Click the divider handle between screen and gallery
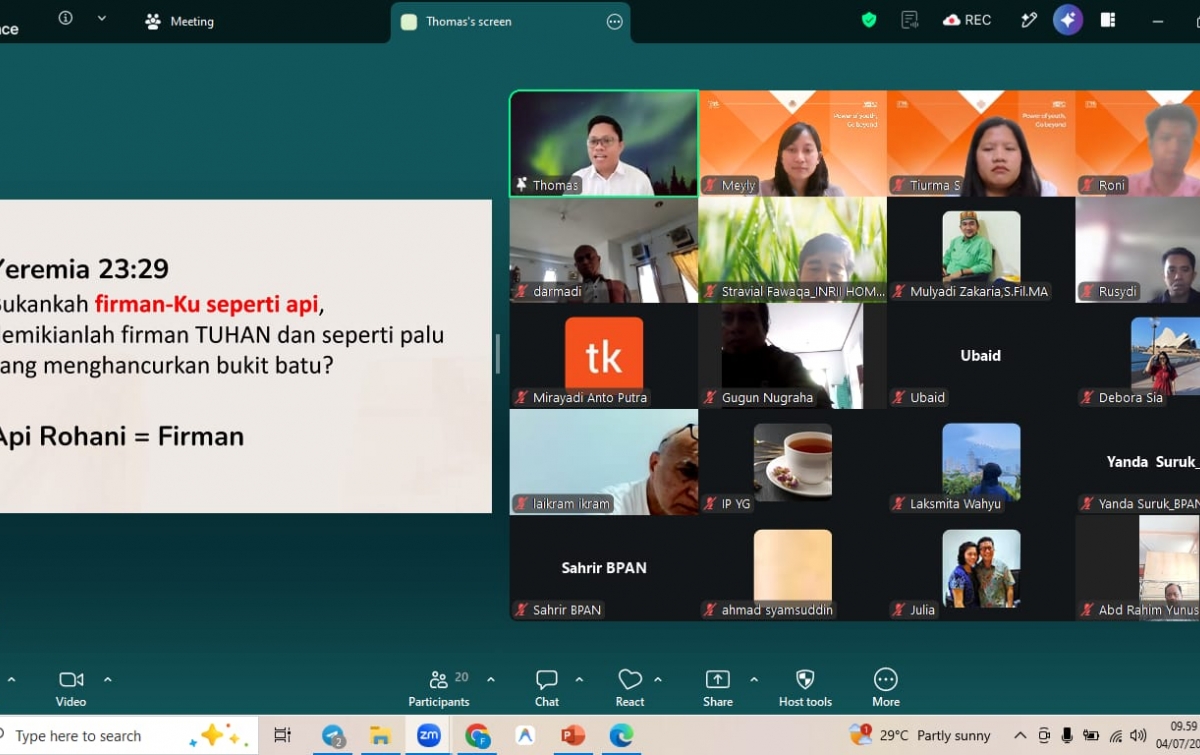Viewport: 1200px width, 755px height. (498, 354)
